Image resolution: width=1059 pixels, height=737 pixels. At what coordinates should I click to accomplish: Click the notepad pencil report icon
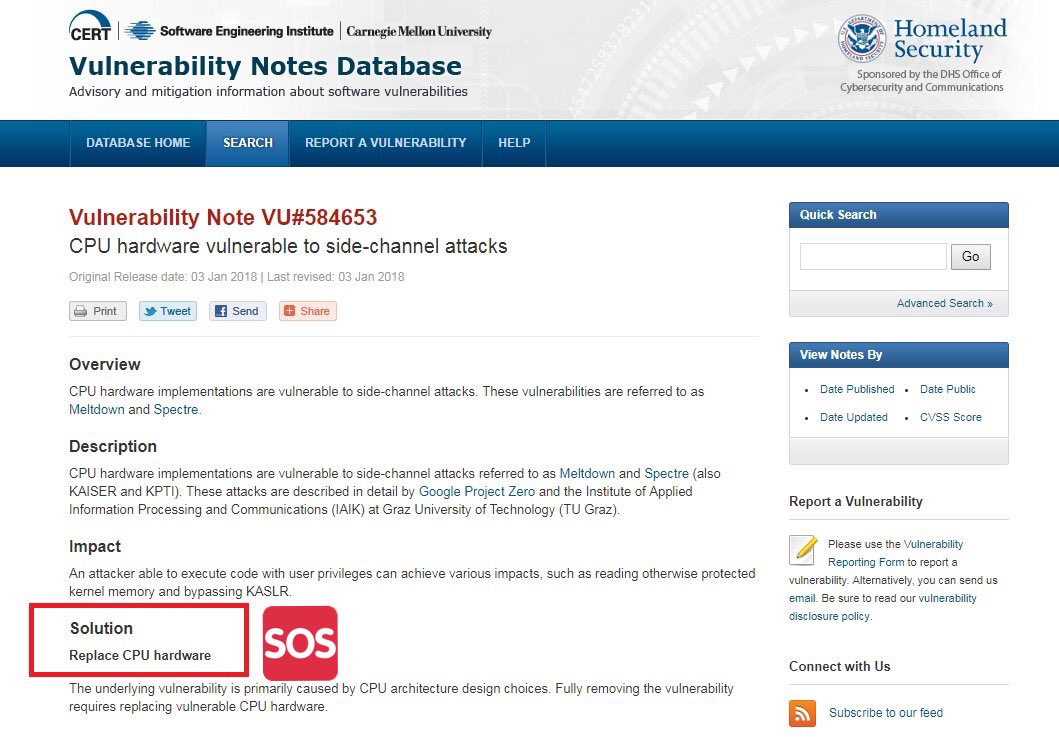[x=803, y=551]
